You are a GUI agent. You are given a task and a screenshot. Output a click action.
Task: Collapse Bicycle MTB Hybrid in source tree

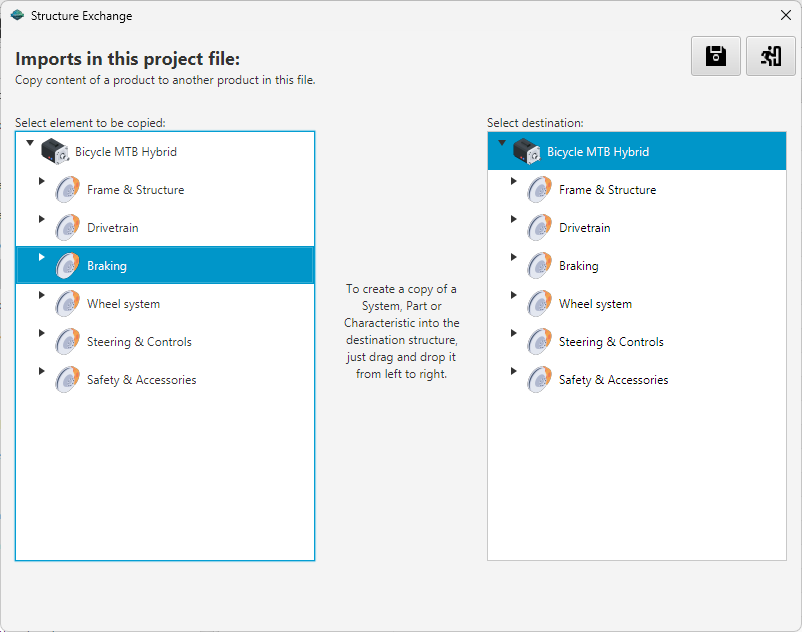(30, 144)
